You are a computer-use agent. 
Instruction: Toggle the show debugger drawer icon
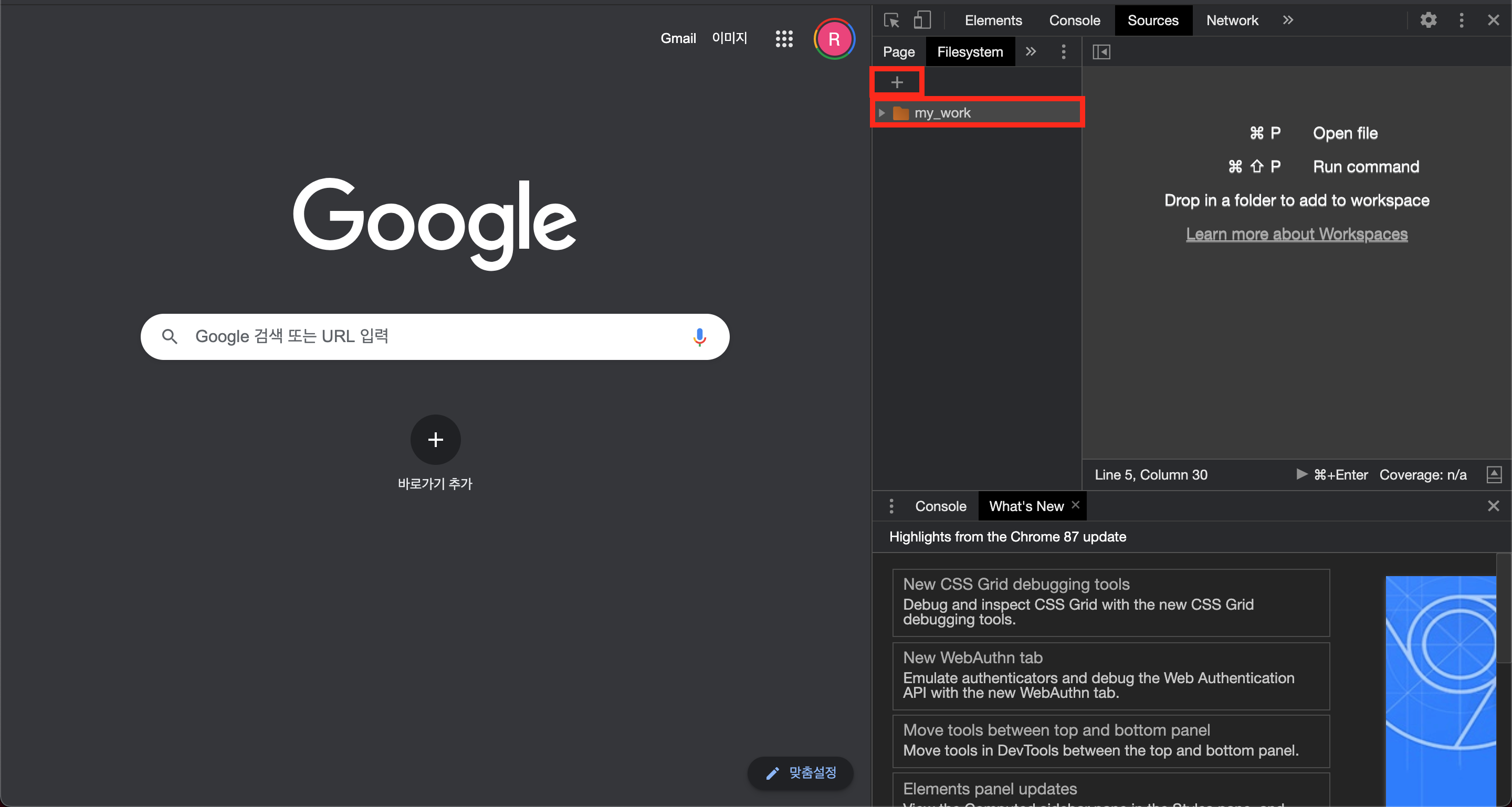pyautogui.click(x=1494, y=475)
